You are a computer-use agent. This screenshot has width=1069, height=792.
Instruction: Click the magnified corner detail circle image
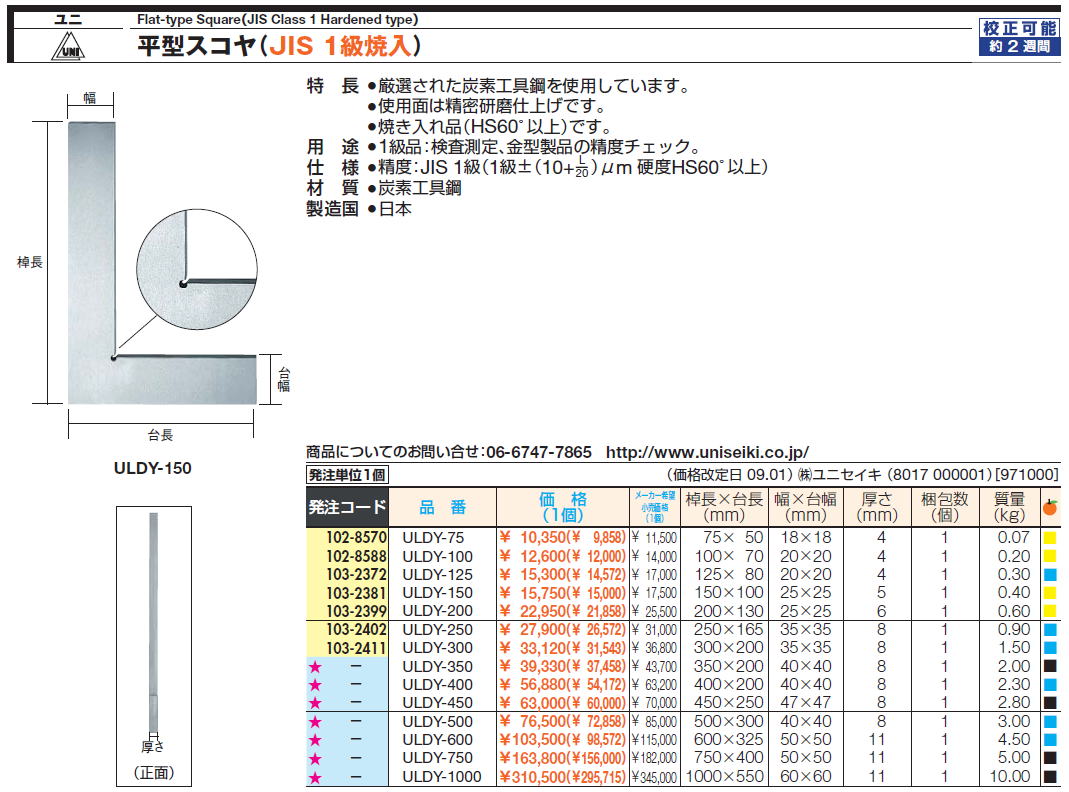(x=196, y=271)
